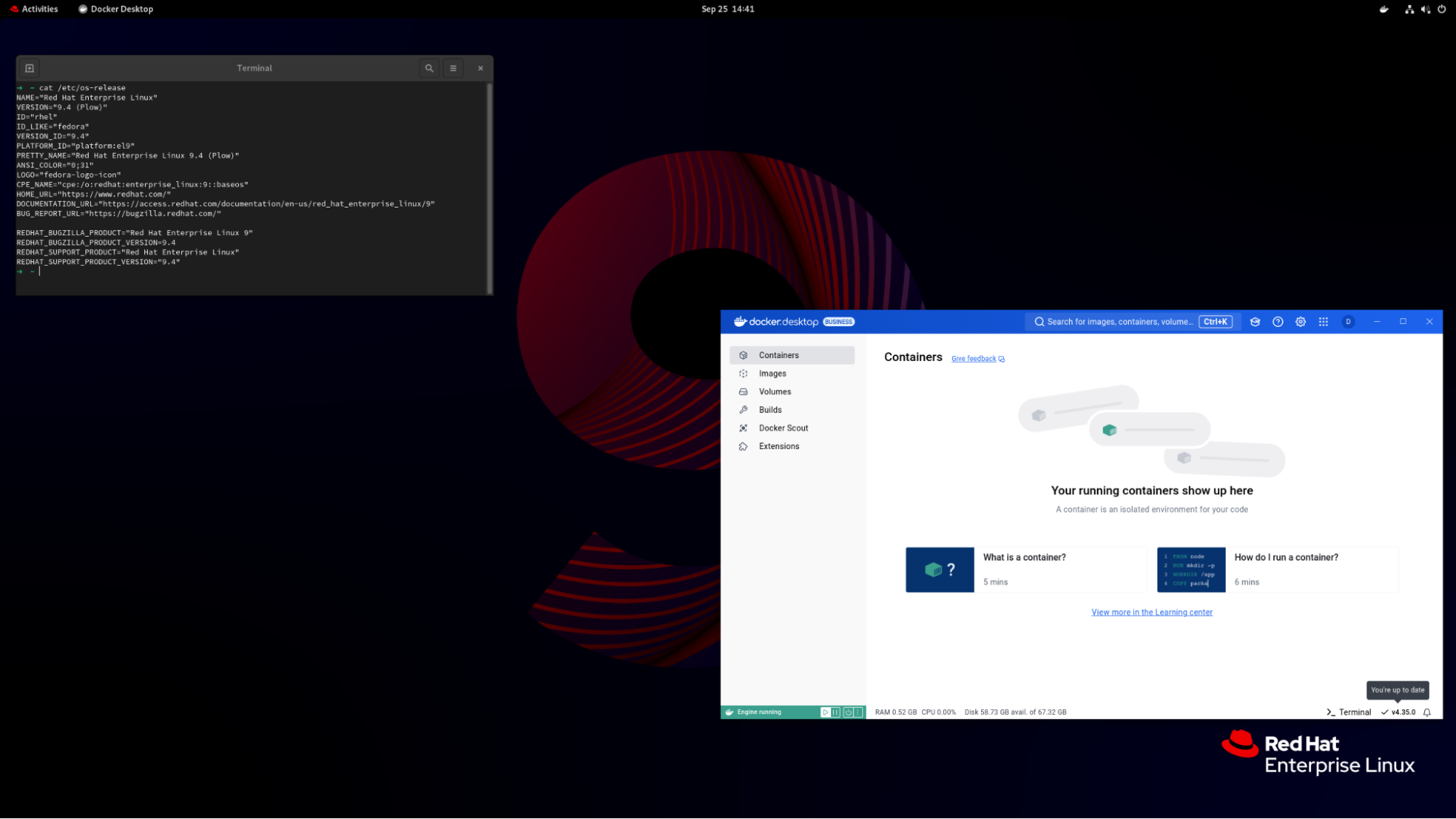Open the apps grid menu in titlebar

pyautogui.click(x=1323, y=321)
